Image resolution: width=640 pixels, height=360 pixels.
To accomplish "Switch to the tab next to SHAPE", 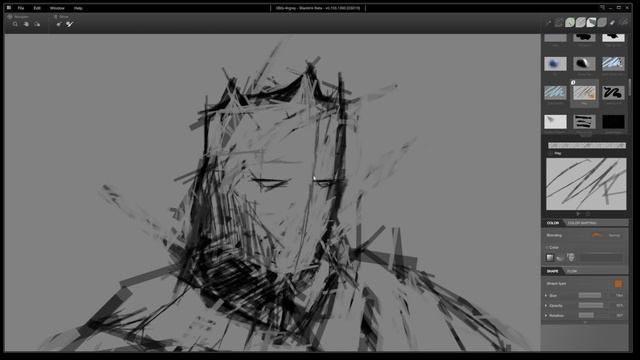I will [x=572, y=271].
